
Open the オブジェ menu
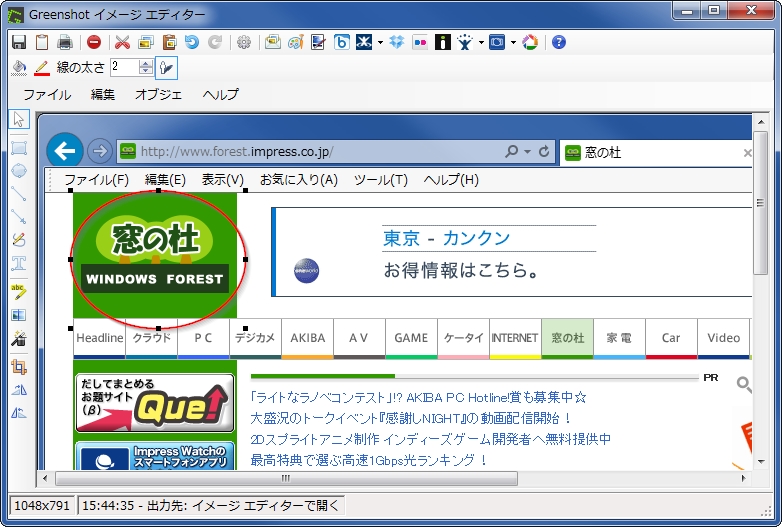tap(159, 94)
